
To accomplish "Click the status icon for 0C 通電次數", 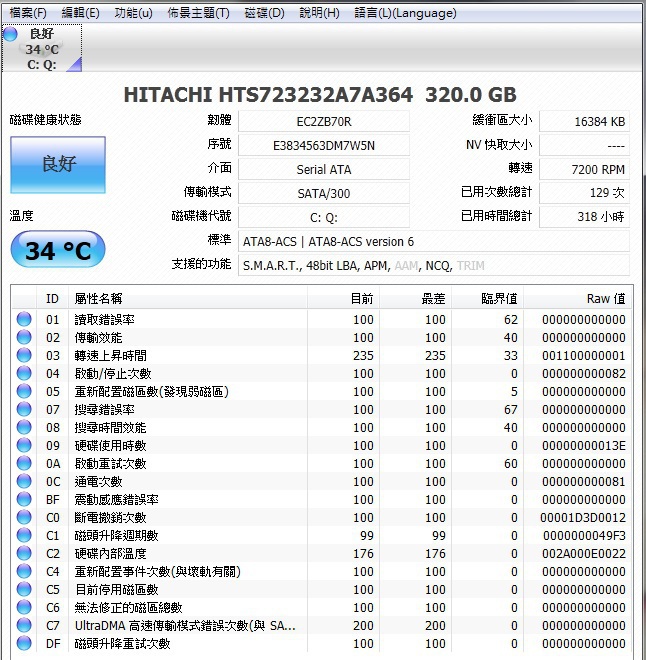I will tap(24, 481).
